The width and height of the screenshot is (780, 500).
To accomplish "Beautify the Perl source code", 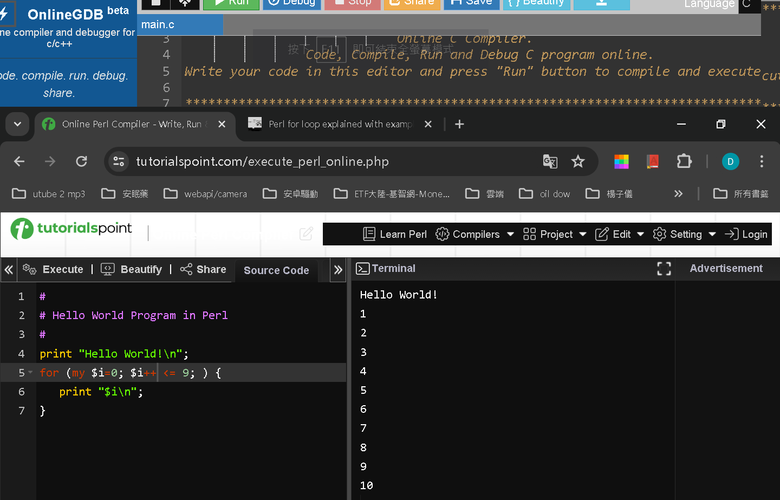I will [132, 270].
